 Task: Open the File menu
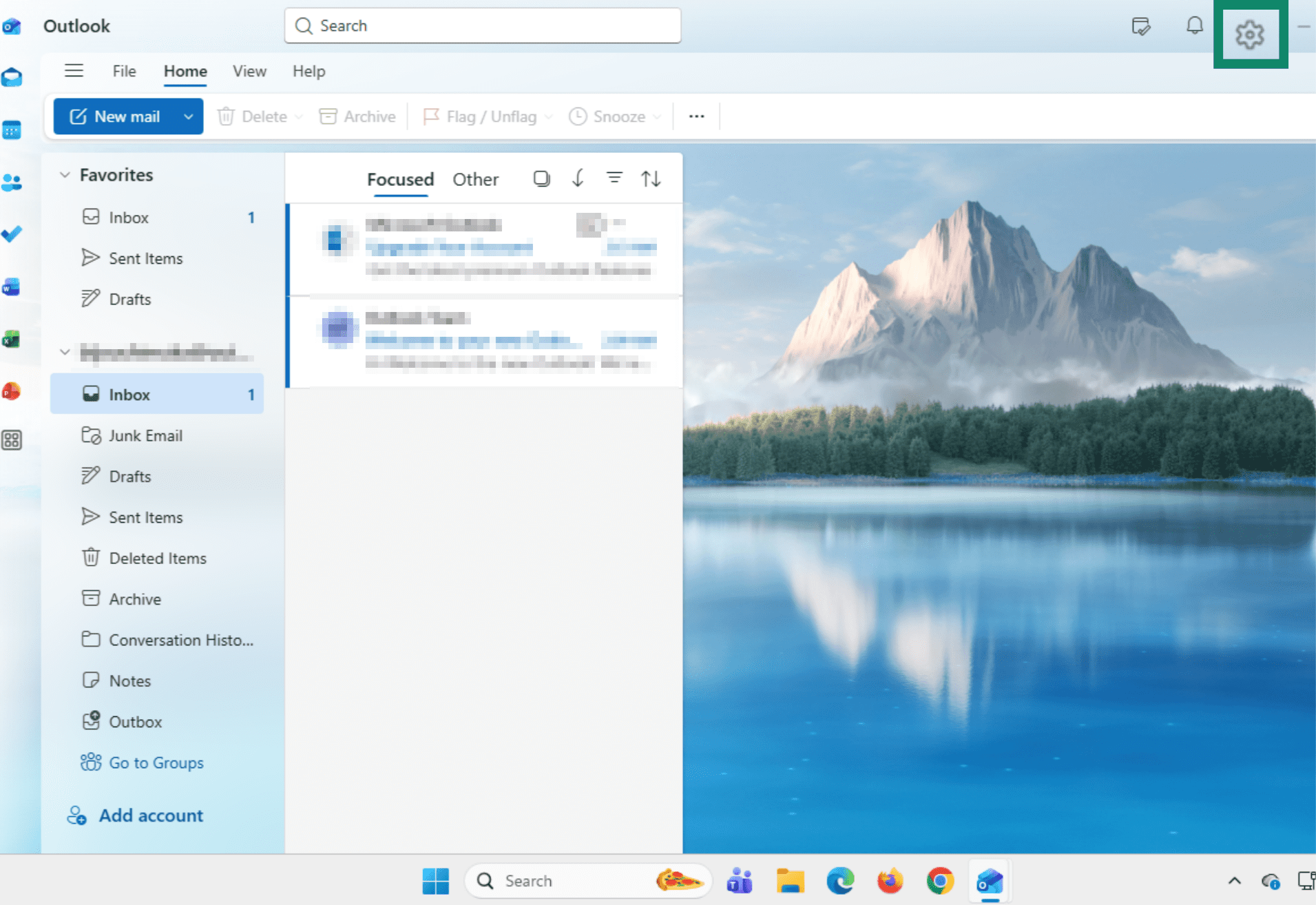[124, 71]
